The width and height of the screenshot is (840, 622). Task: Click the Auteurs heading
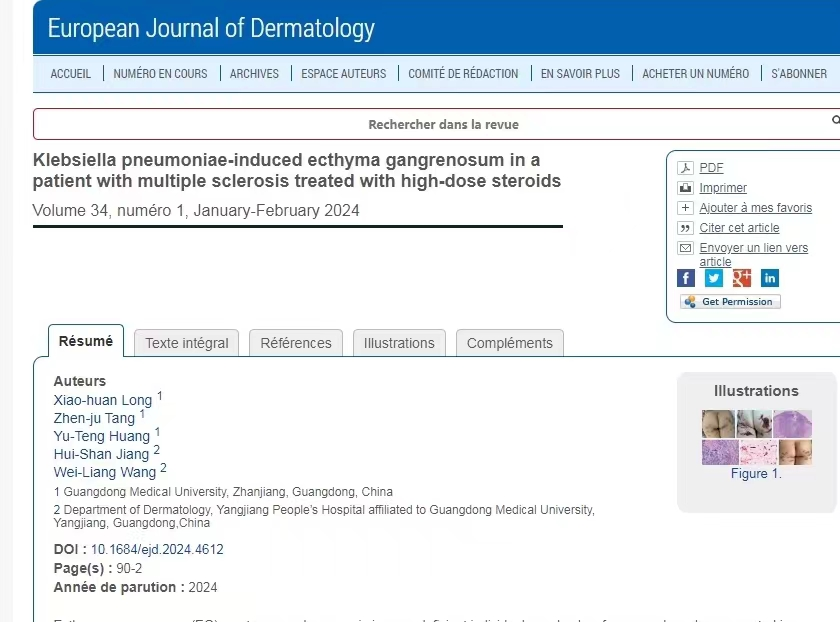[80, 381]
